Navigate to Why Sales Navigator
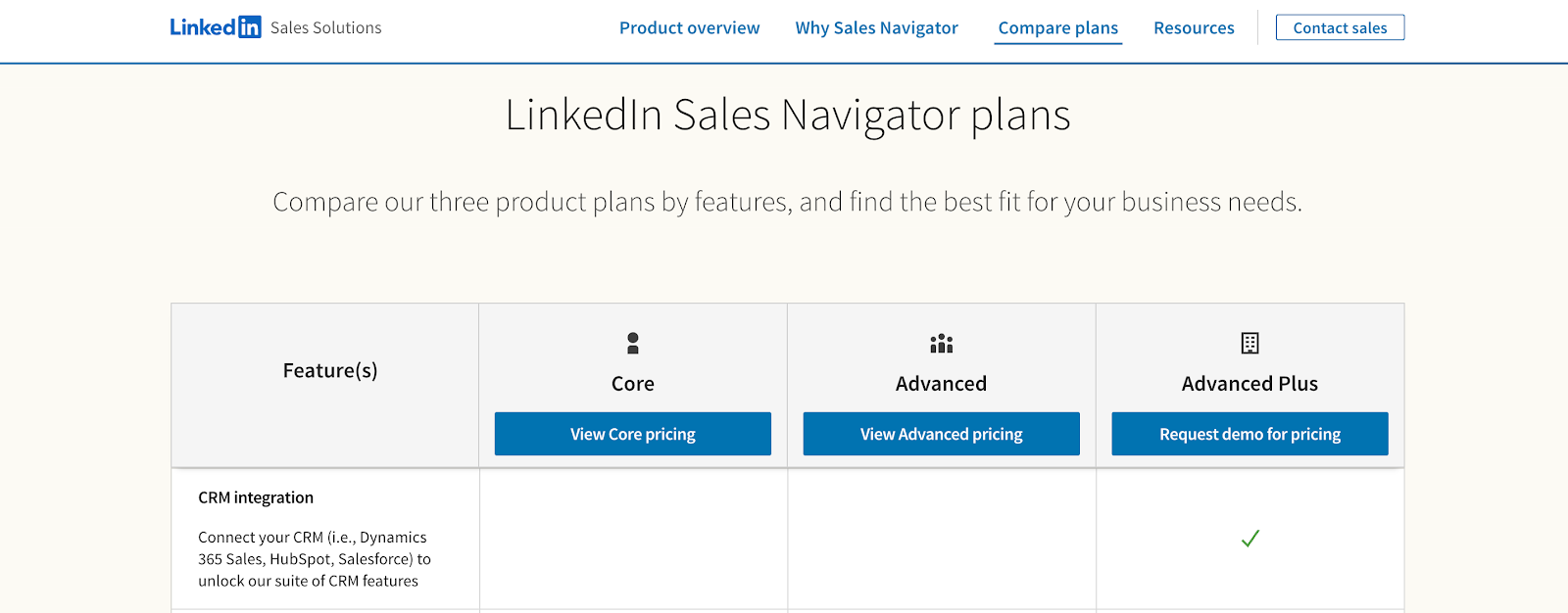The height and width of the screenshot is (613, 1568). 876,27
